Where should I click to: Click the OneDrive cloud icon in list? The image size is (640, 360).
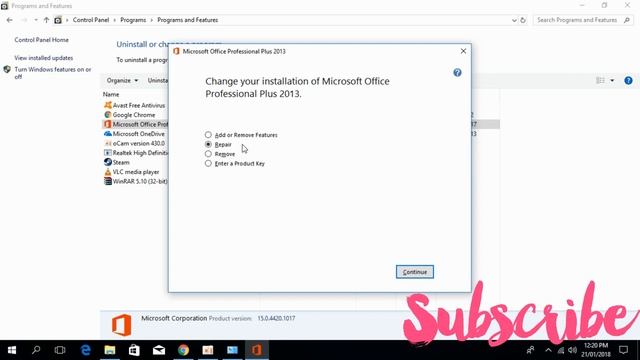(x=108, y=134)
